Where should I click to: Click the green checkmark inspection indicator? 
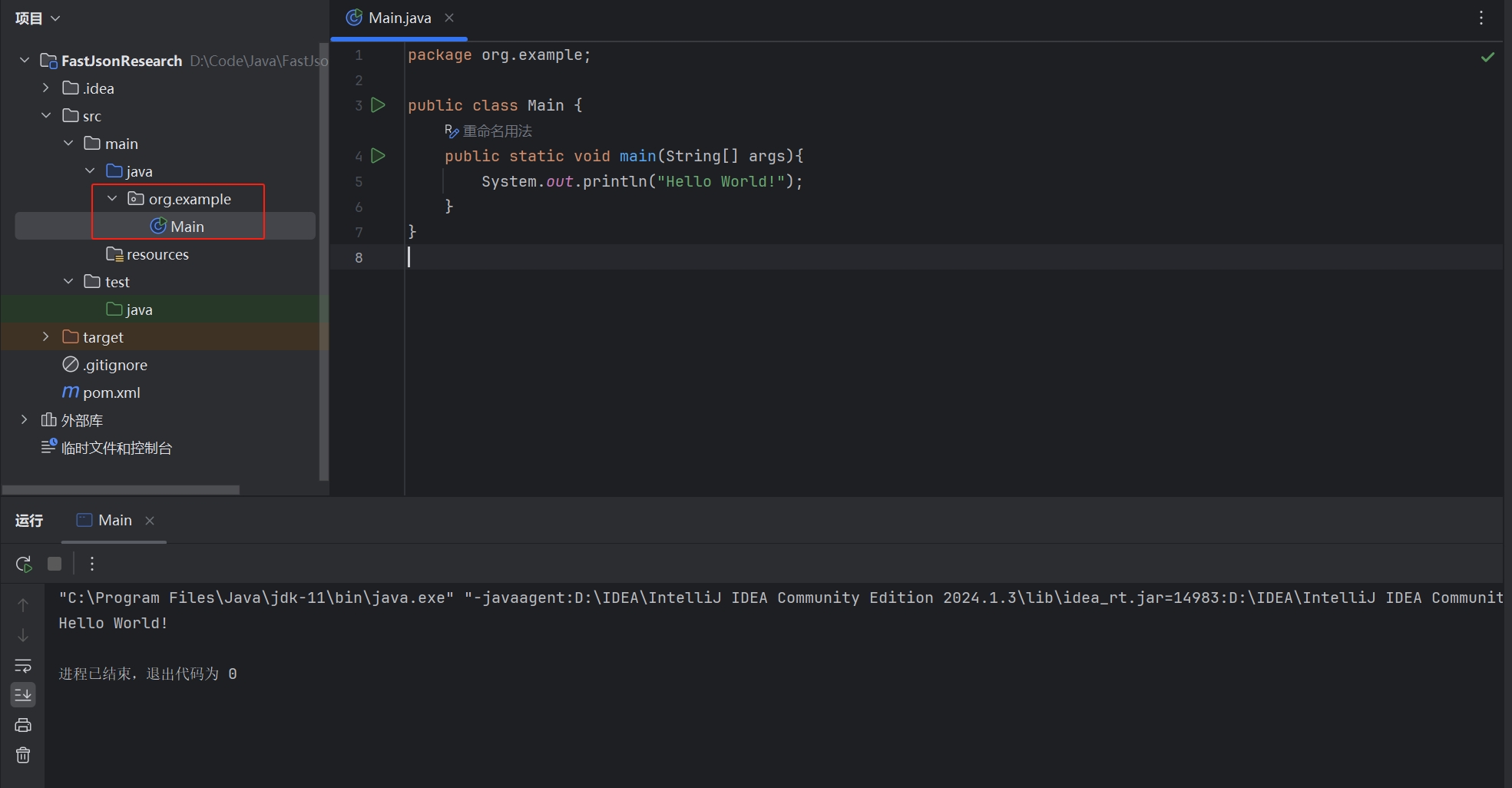tap(1487, 57)
